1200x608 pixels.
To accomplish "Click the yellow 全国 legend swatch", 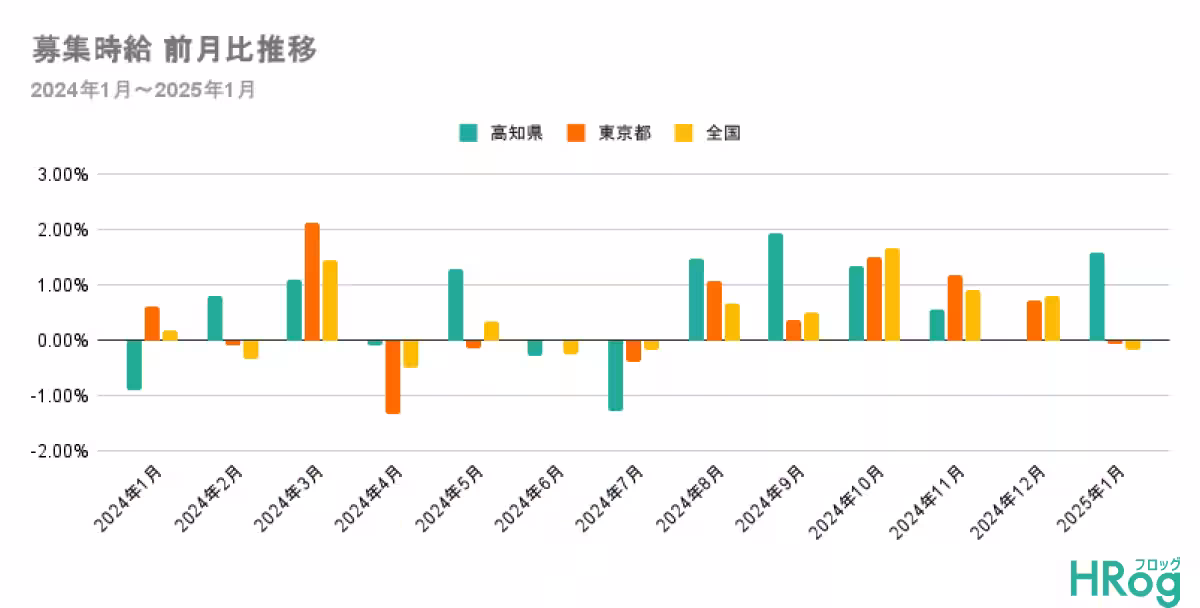I will 683,133.
